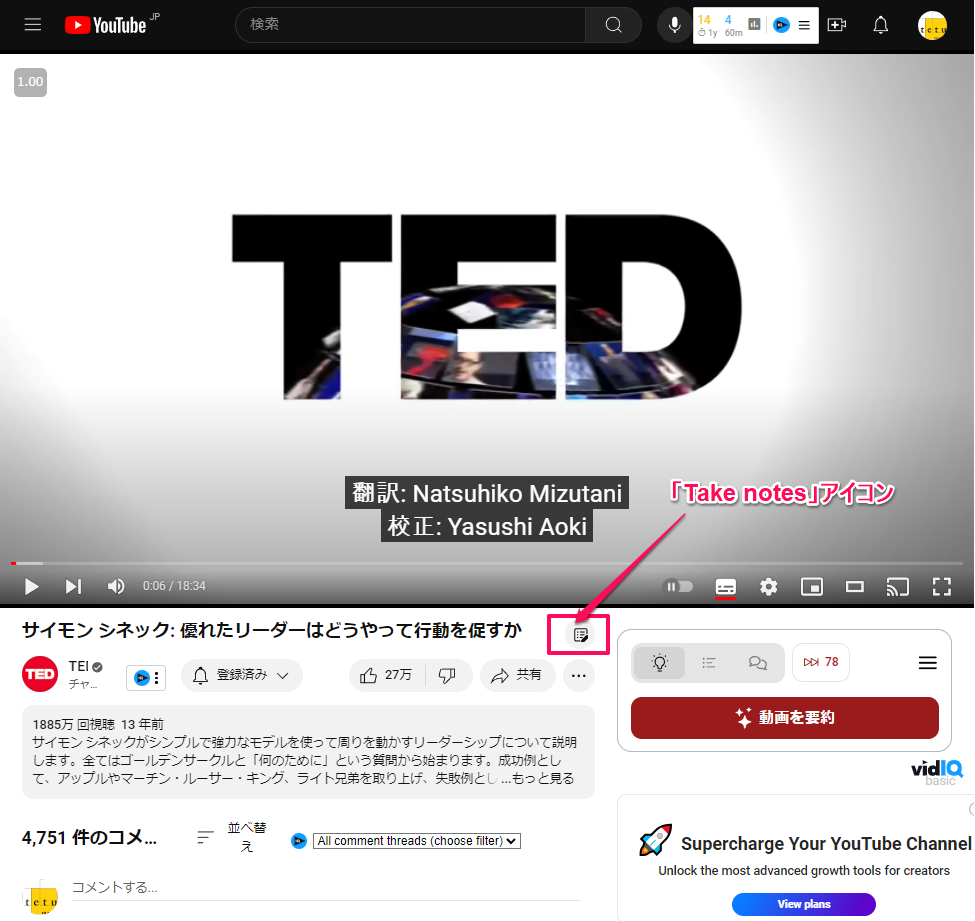Screen dimensions: 975x921
Task: Click the 1.00 playback speed badge
Action: point(30,82)
